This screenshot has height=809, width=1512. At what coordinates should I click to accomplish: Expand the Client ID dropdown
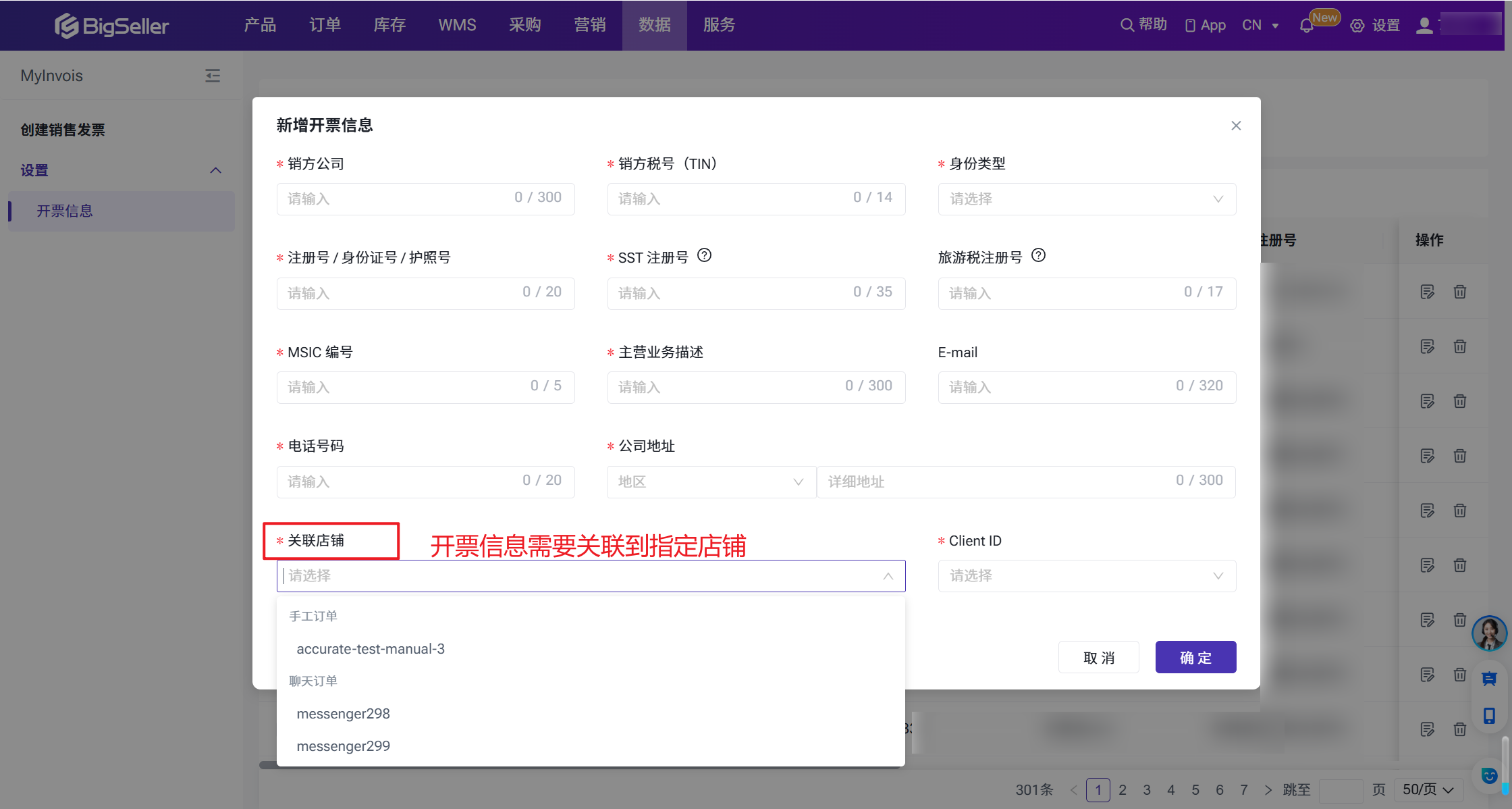[x=1086, y=576]
